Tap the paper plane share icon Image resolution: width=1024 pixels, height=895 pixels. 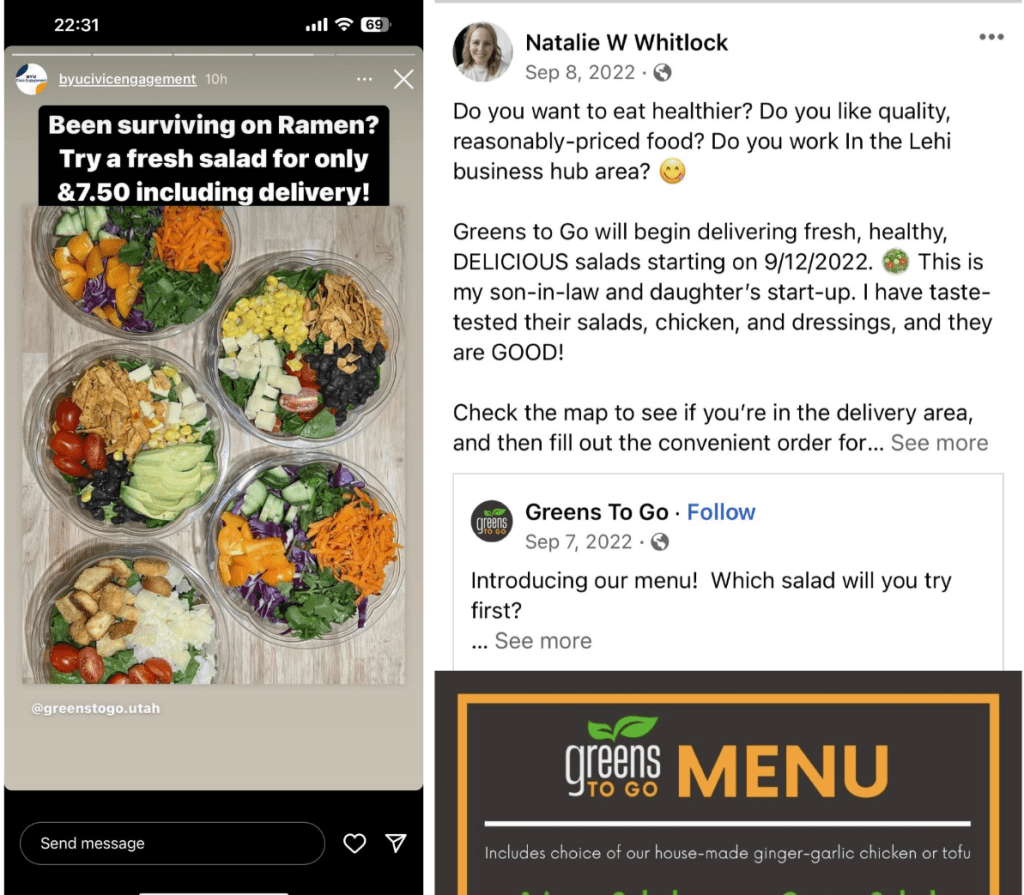click(396, 843)
